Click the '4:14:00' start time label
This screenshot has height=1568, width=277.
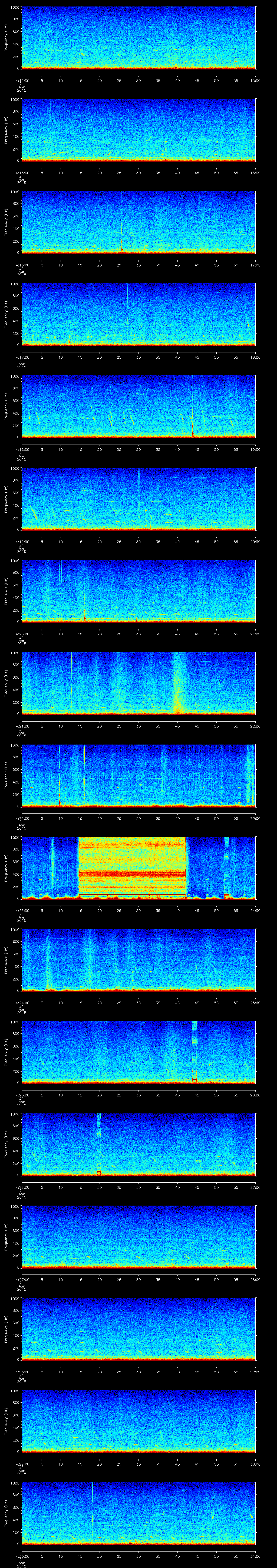click(x=22, y=80)
